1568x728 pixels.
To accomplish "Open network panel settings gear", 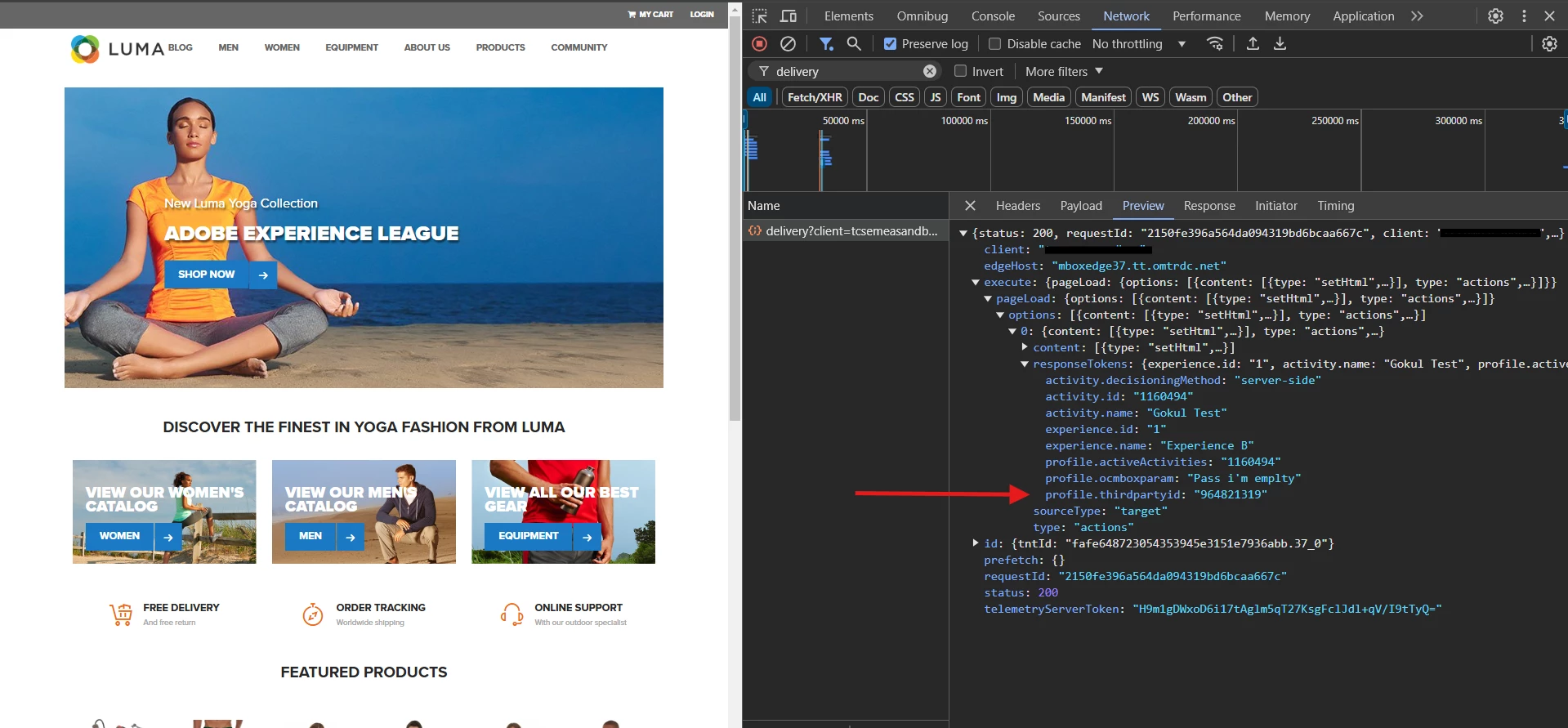I will (x=1549, y=44).
